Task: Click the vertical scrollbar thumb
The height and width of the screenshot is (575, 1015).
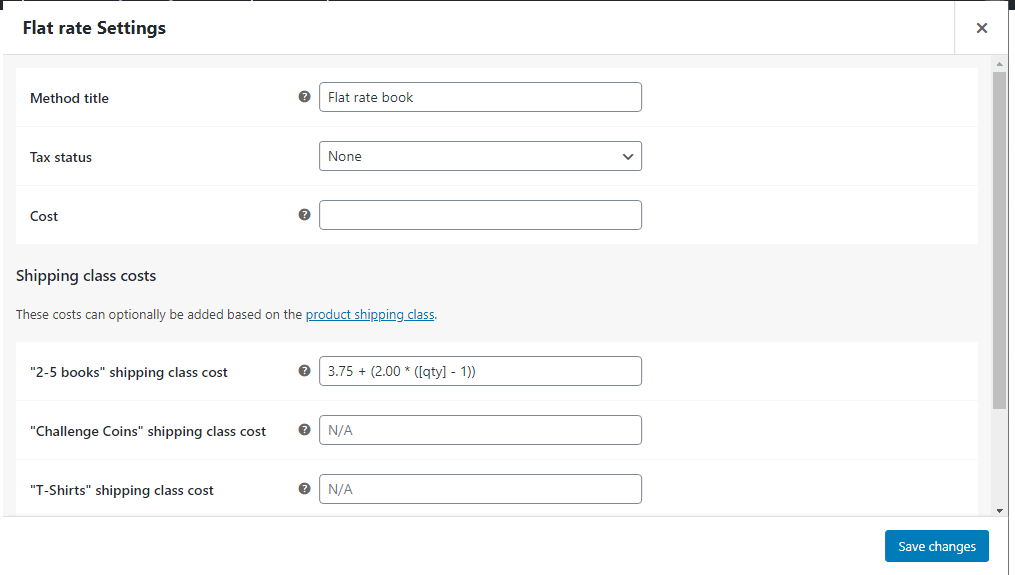Action: pyautogui.click(x=999, y=240)
